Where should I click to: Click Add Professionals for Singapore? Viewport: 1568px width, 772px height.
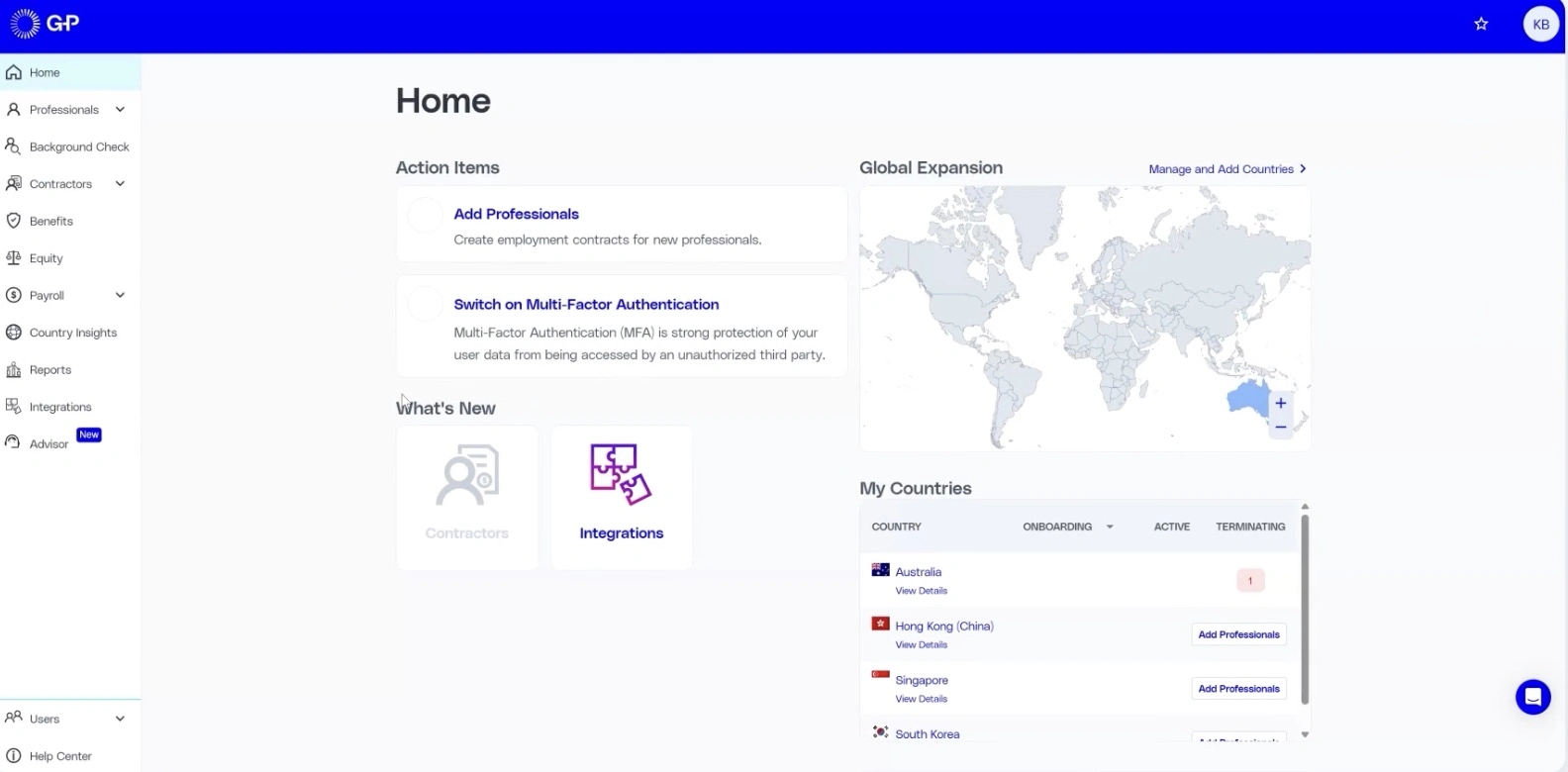[x=1238, y=689]
